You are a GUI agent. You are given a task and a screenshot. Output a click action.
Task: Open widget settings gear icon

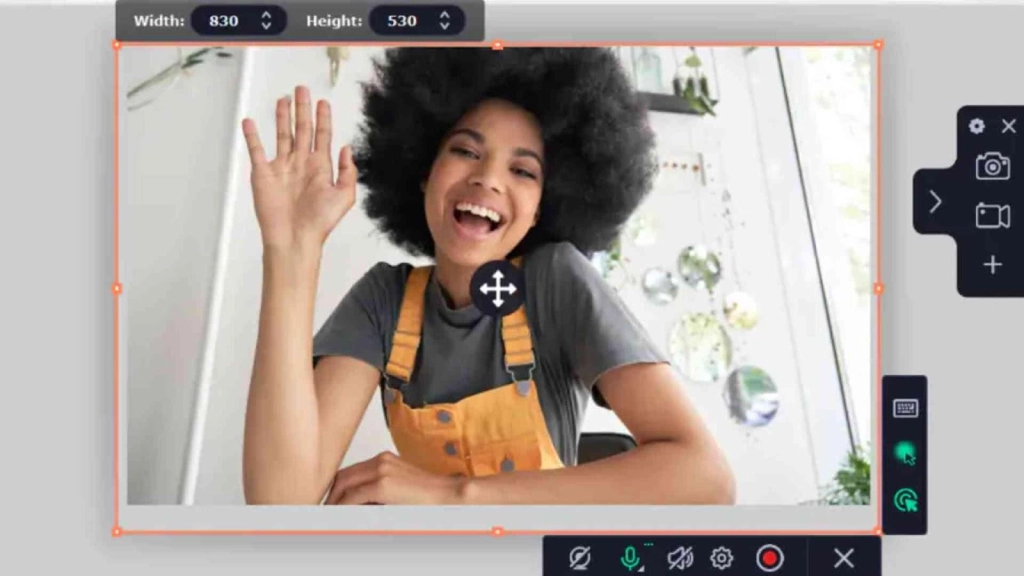point(977,126)
